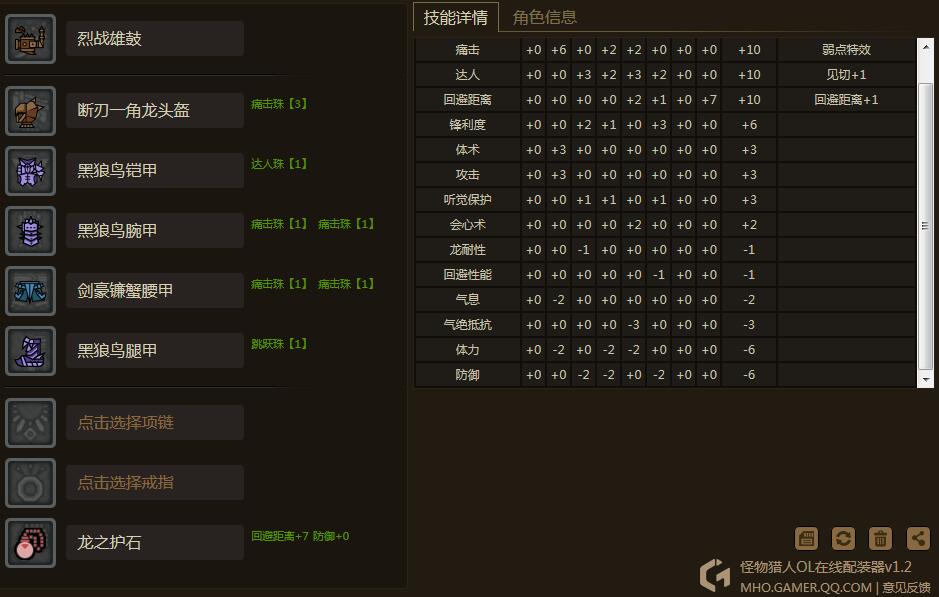Screen dimensions: 939x597
Task: Click the 见切+1 activated skill cell
Action: pyautogui.click(x=846, y=75)
